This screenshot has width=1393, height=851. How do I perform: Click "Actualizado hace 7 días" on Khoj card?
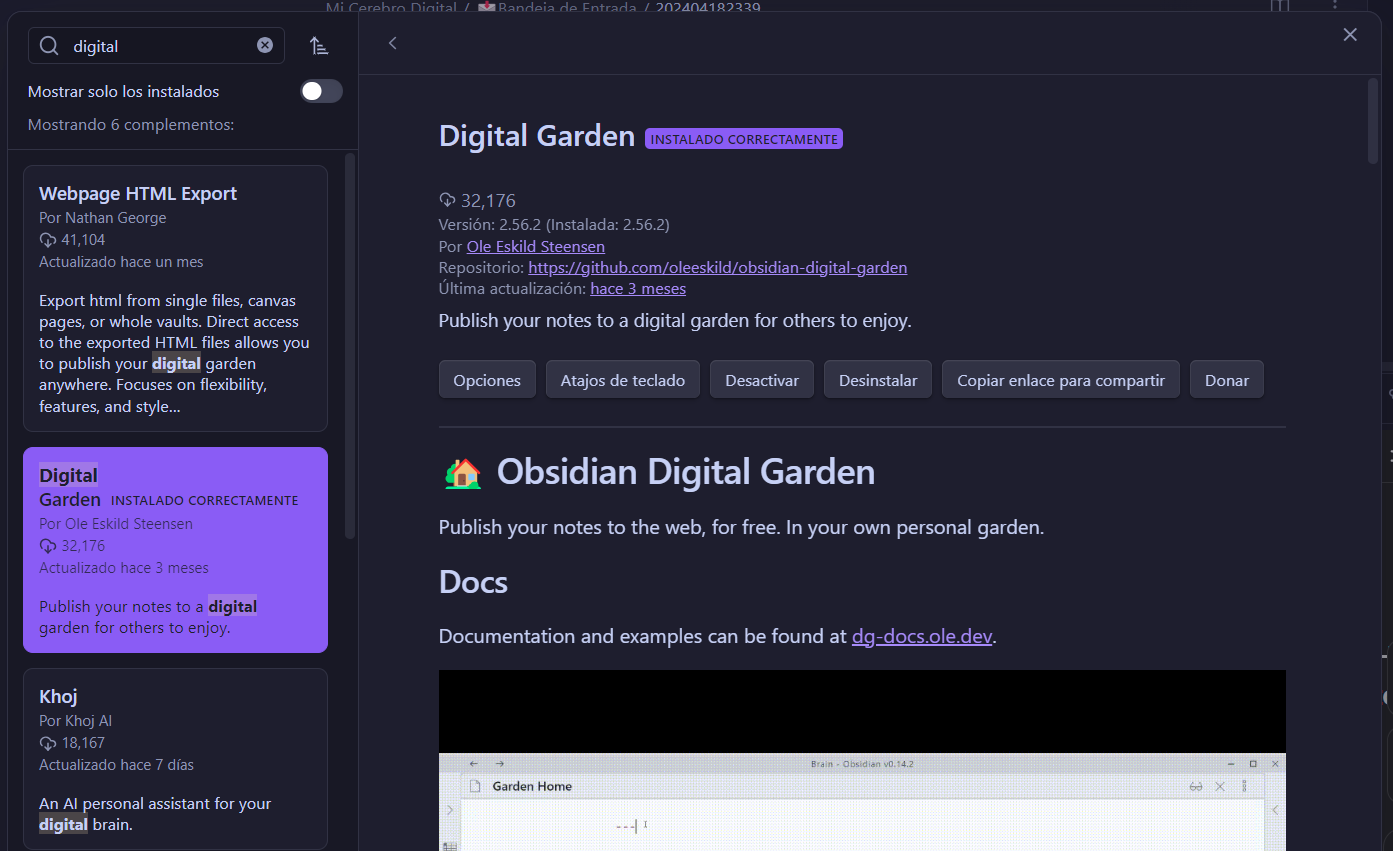pos(117,765)
